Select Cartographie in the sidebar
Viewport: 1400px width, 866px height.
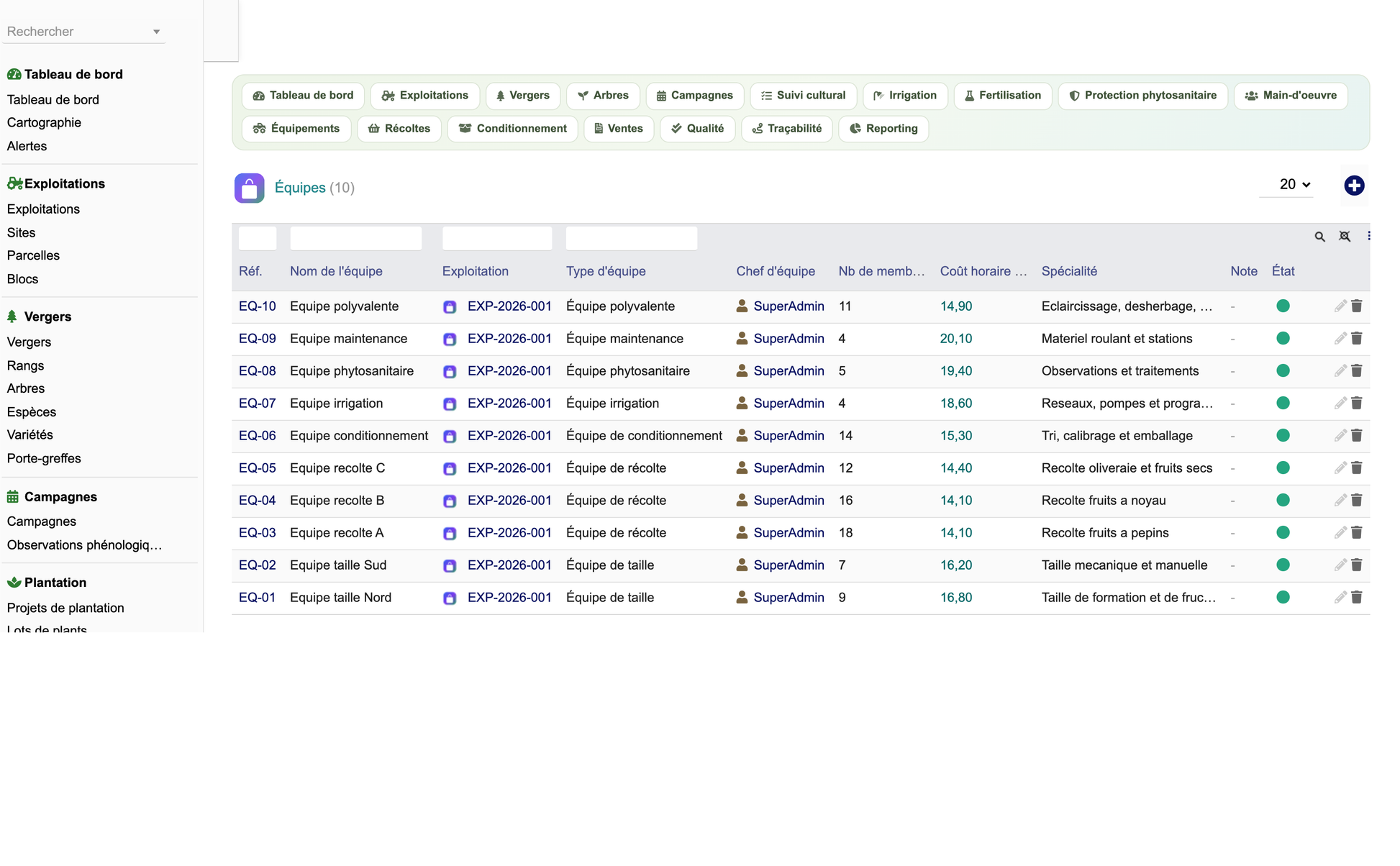[44, 123]
